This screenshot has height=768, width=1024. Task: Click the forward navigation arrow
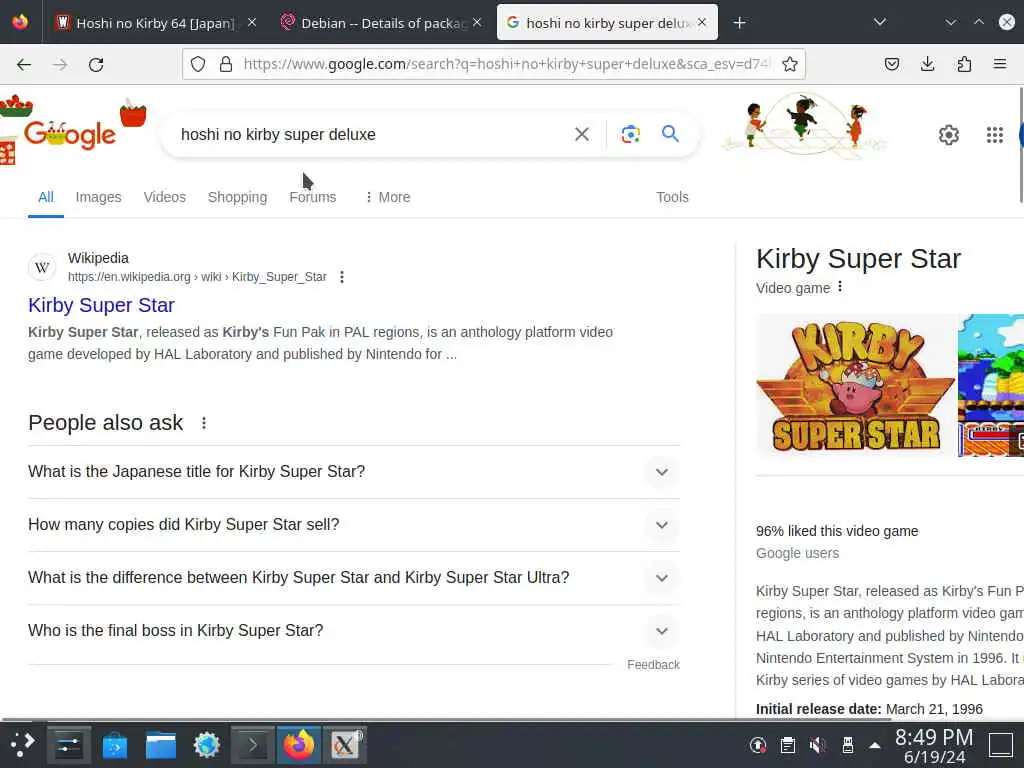pyautogui.click(x=60, y=64)
